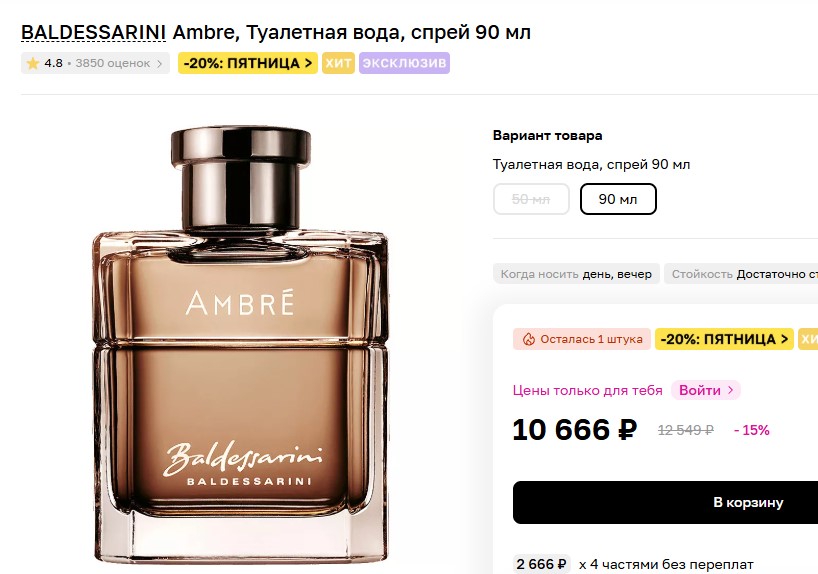This screenshot has width=818, height=574.
Task: Select the 90 мл volume option
Action: 618,199
